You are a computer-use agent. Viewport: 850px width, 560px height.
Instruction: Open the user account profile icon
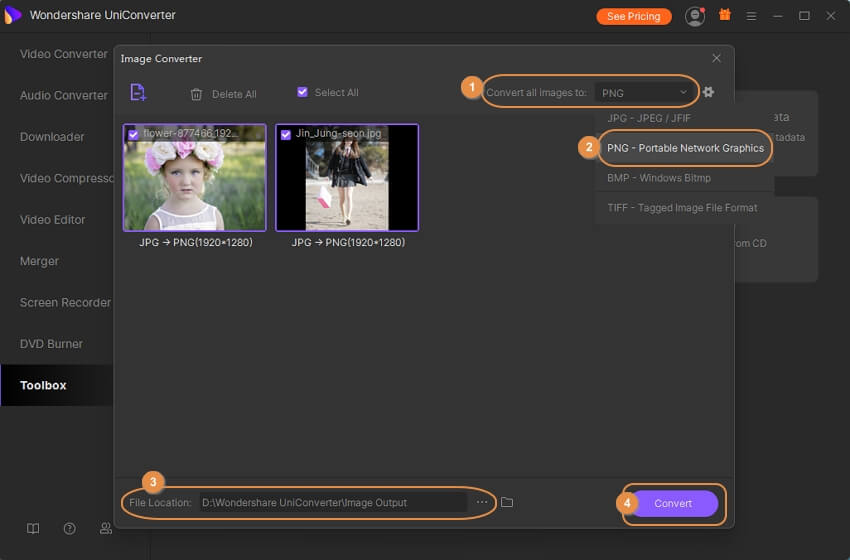(694, 16)
